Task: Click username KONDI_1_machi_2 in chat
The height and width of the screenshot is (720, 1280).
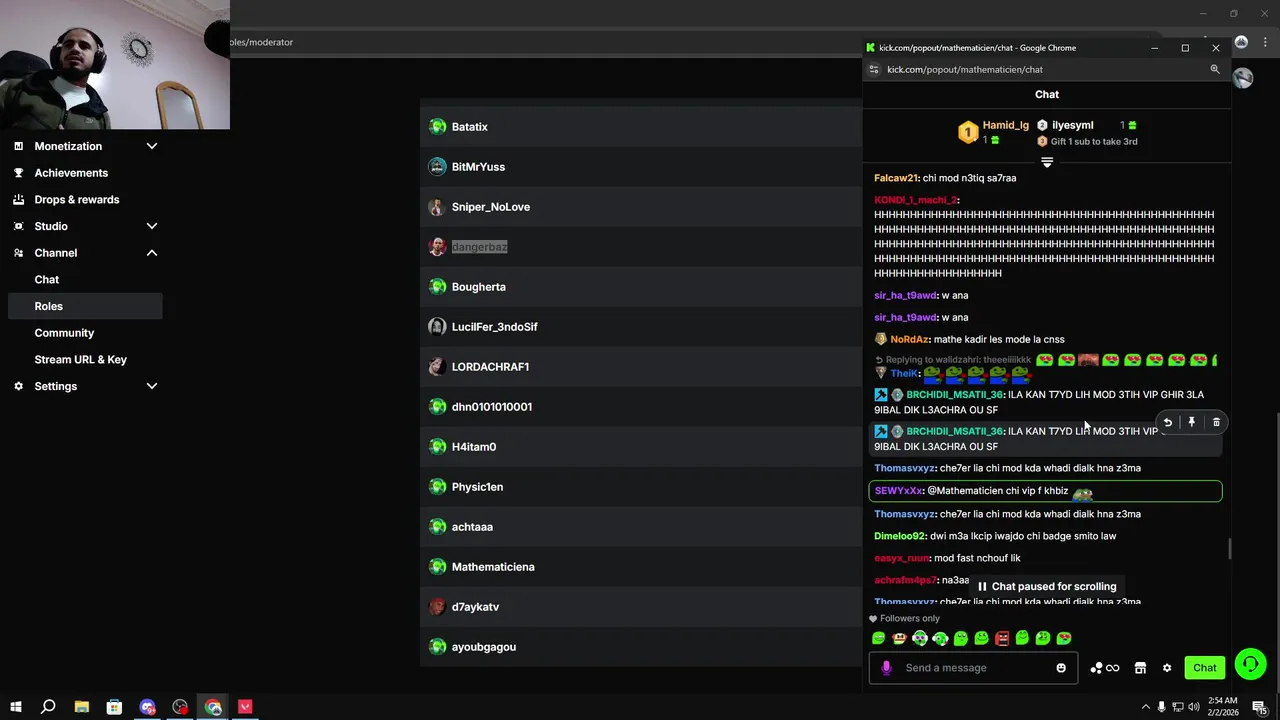Action: click(915, 200)
